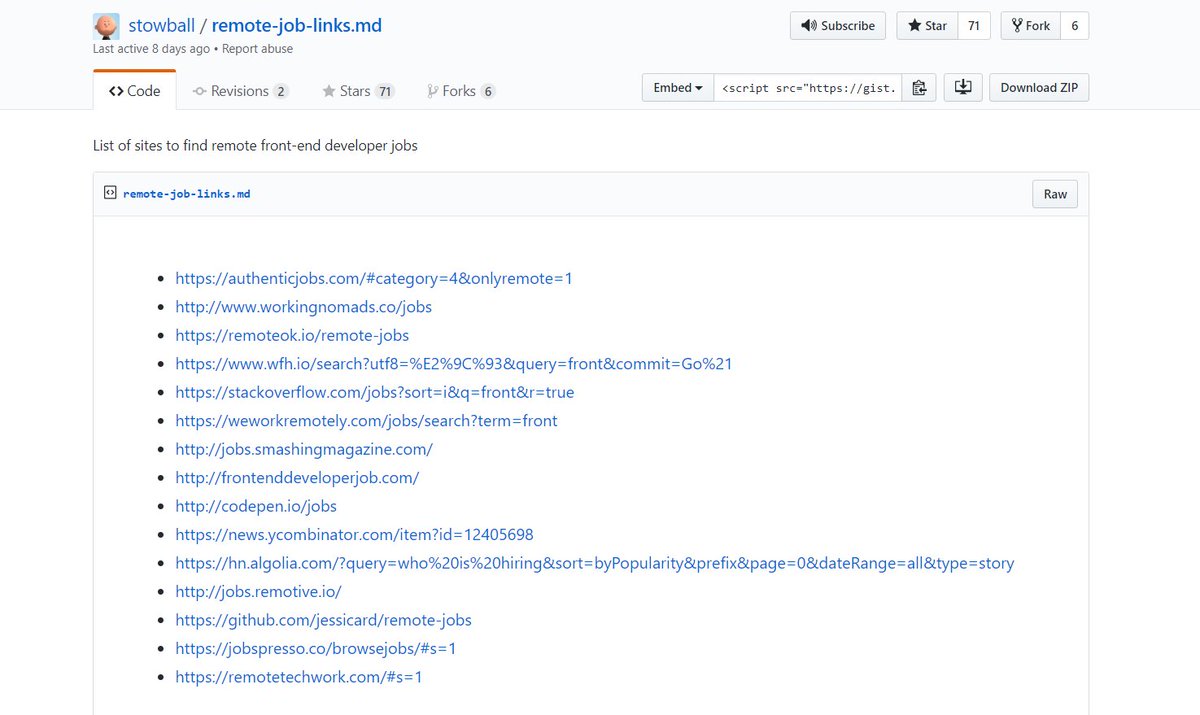Image resolution: width=1200 pixels, height=715 pixels.
Task: Subscribe to this gist
Action: click(x=838, y=26)
